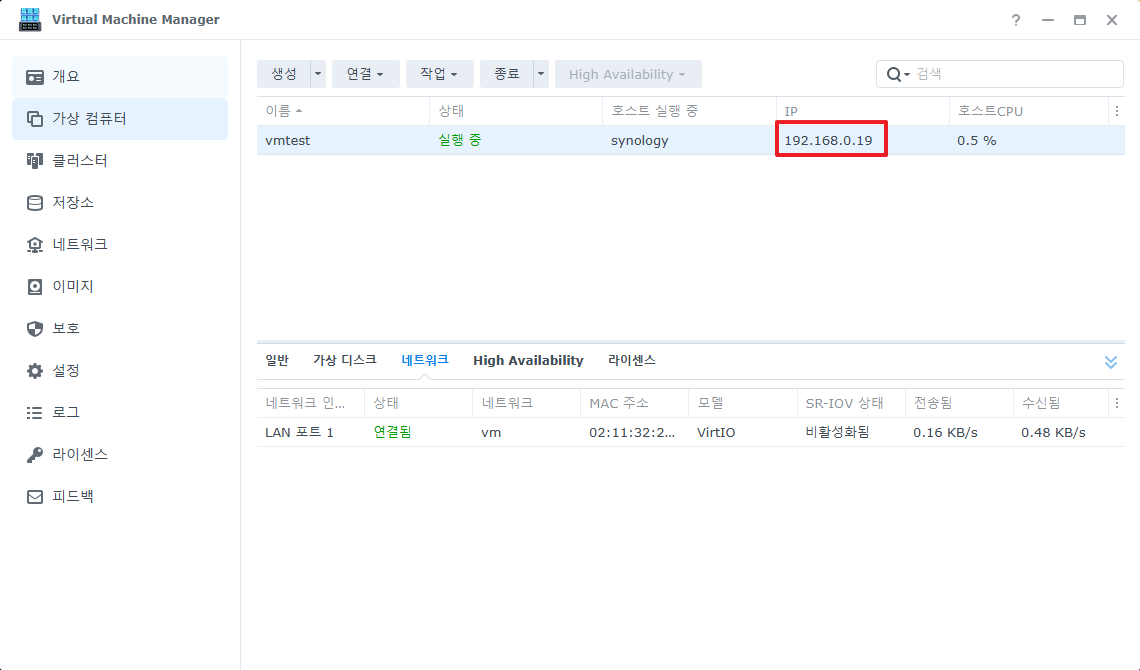
Task: Click the Virtual Machine Manager app icon
Action: click(30, 20)
